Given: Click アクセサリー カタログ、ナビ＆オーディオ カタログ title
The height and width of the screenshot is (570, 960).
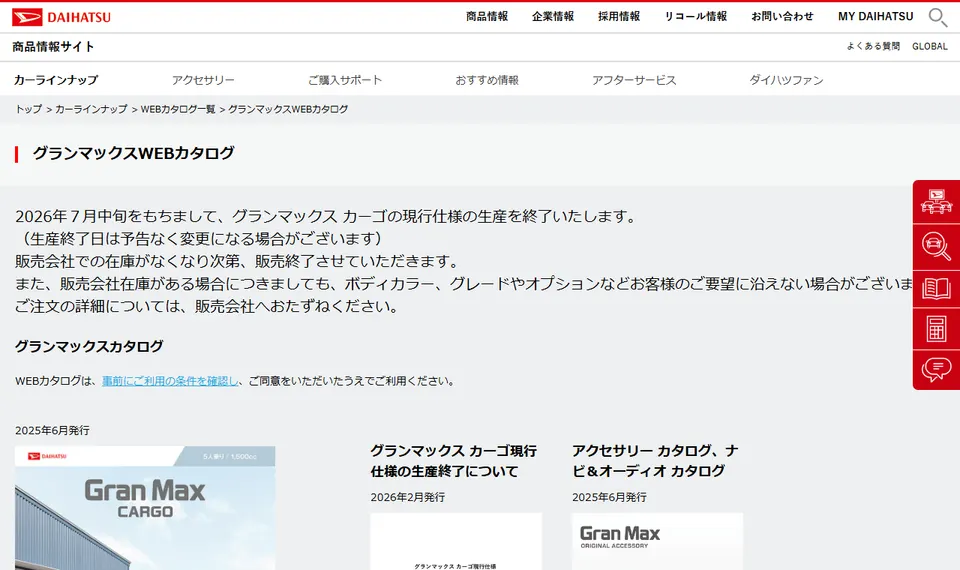Looking at the screenshot, I should coord(655,461).
